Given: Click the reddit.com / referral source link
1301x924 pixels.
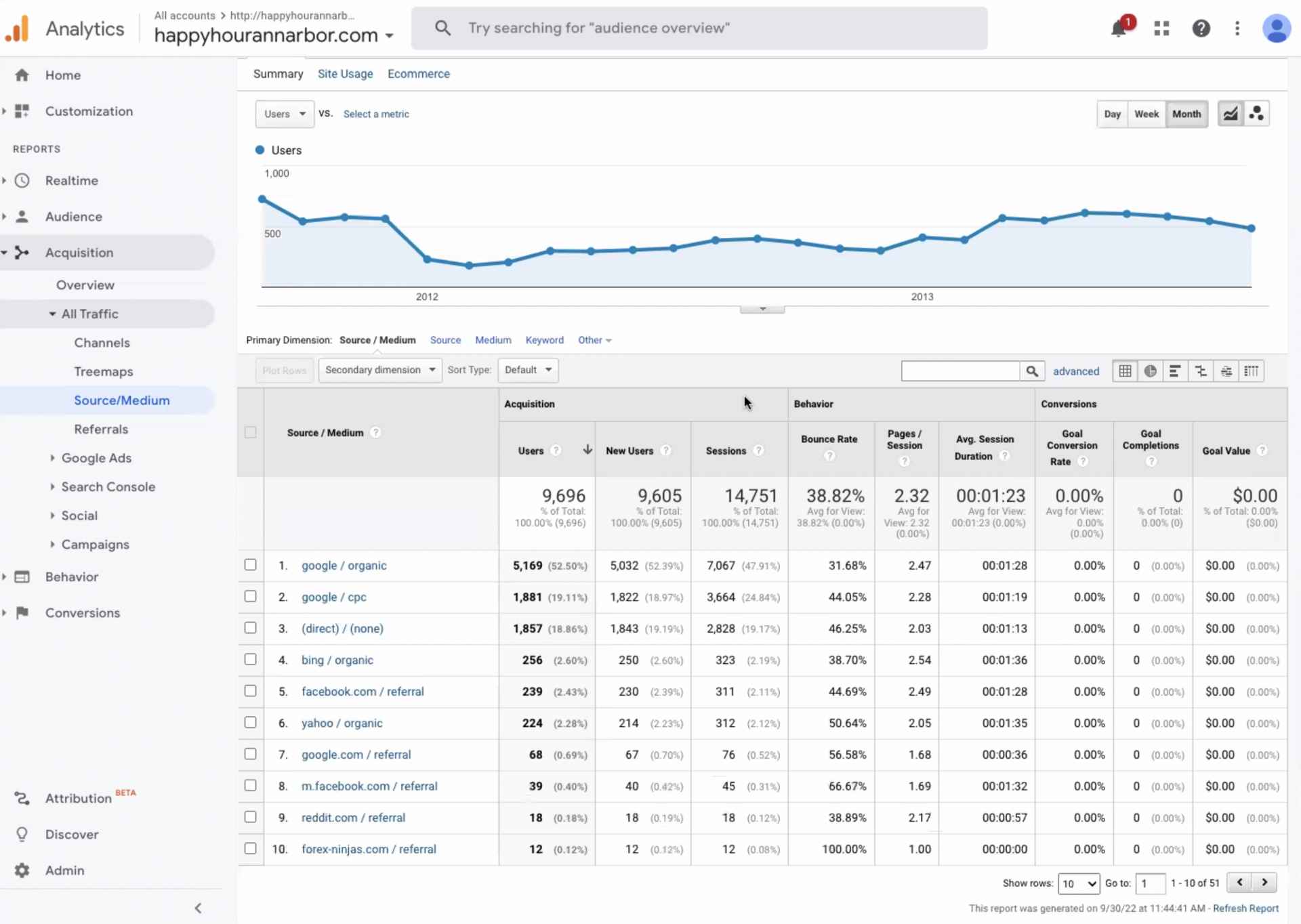Looking at the screenshot, I should pyautogui.click(x=353, y=817).
